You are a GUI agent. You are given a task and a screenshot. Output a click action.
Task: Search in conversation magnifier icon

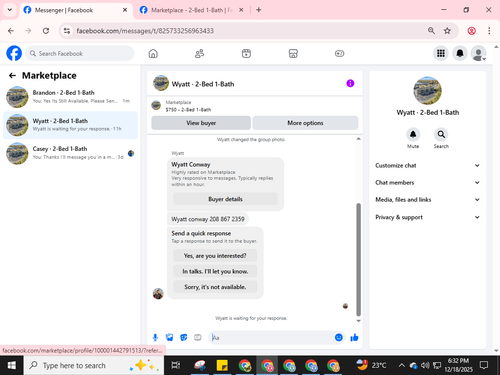click(441, 134)
